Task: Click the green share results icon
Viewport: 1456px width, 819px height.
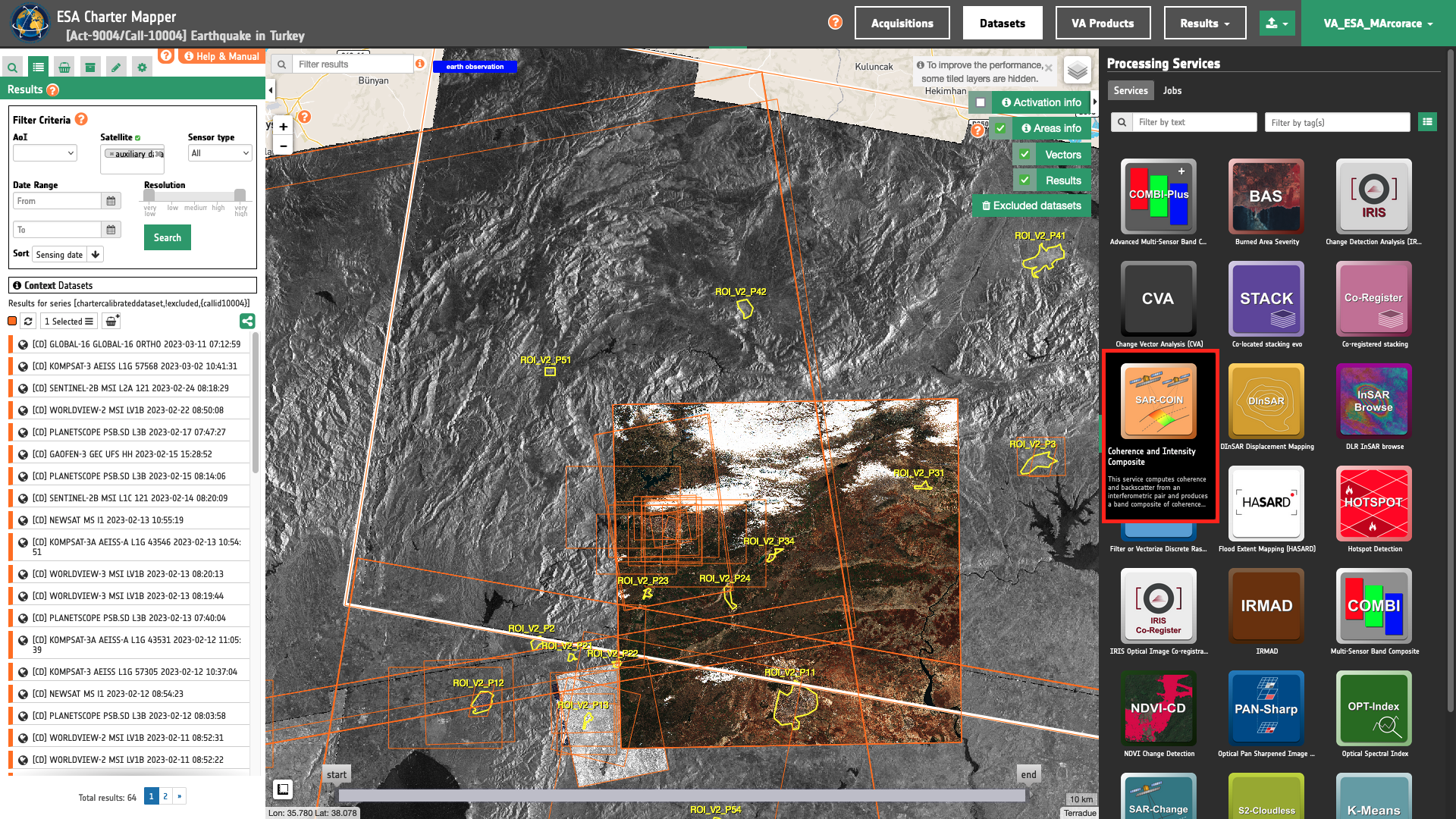Action: point(247,322)
